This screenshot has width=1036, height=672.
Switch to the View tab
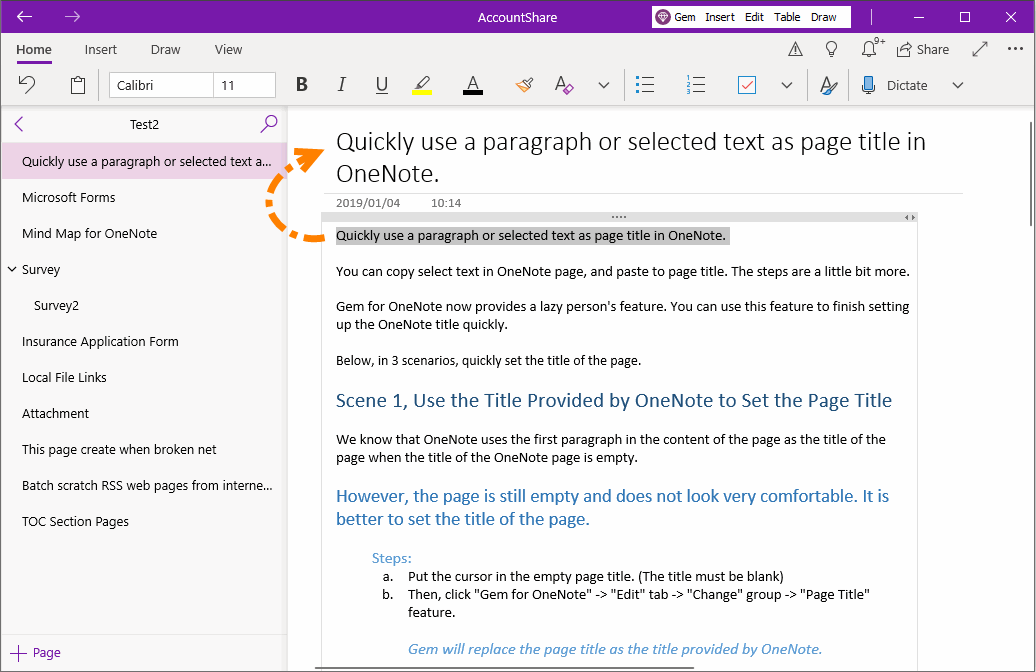(228, 50)
